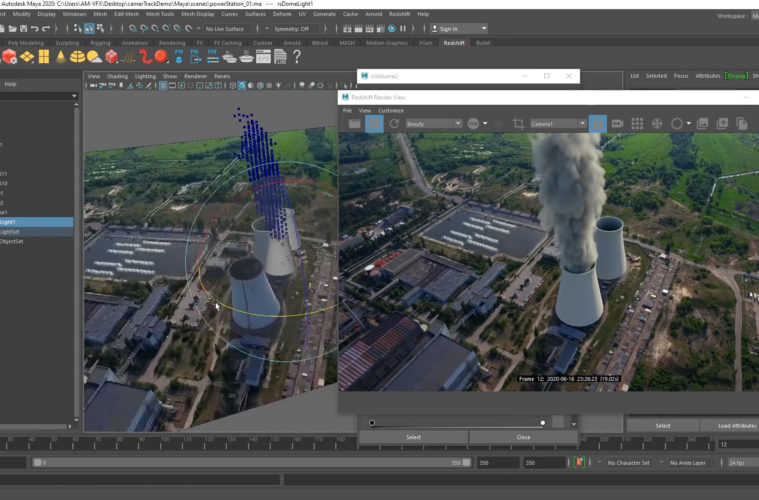Click the Redo arrow icon
Screen dimensions: 759x500
[x=46, y=29]
